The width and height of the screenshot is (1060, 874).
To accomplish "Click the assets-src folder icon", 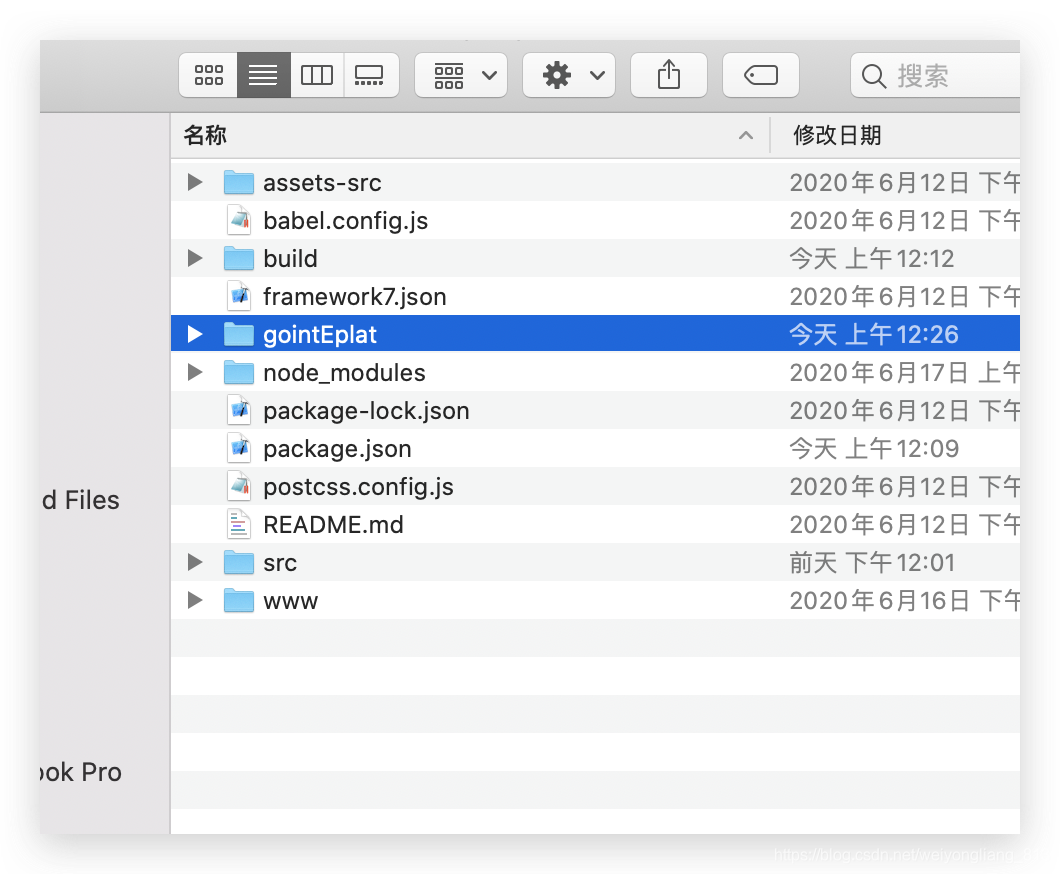I will coord(239,183).
